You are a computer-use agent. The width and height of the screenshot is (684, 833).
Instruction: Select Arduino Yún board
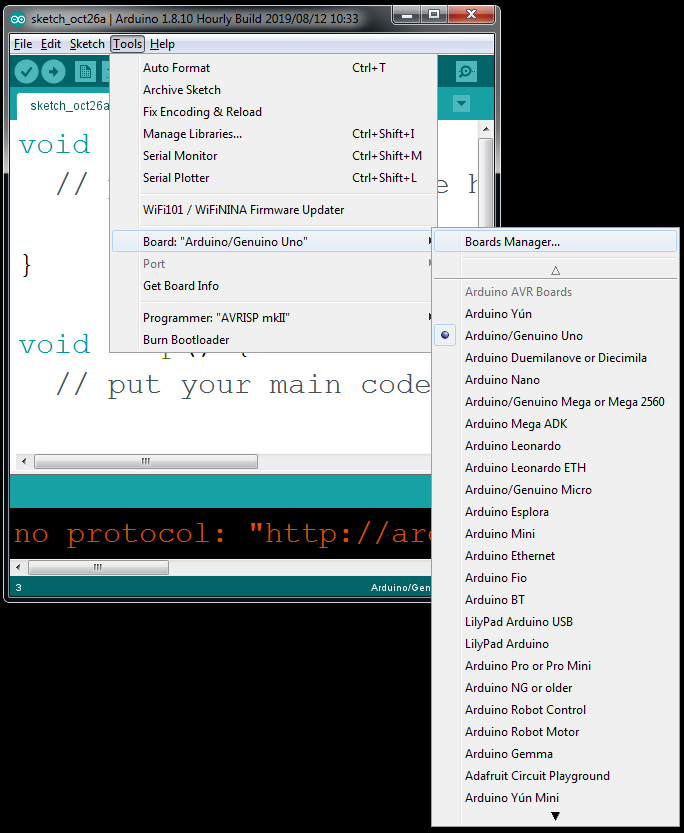coord(557,314)
